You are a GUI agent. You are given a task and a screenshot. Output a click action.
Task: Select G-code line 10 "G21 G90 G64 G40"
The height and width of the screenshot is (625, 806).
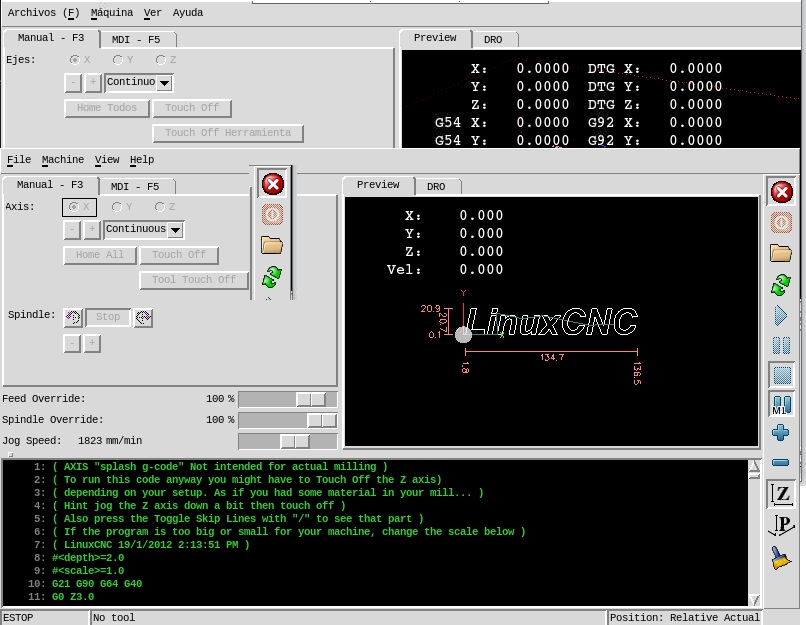click(x=97, y=584)
